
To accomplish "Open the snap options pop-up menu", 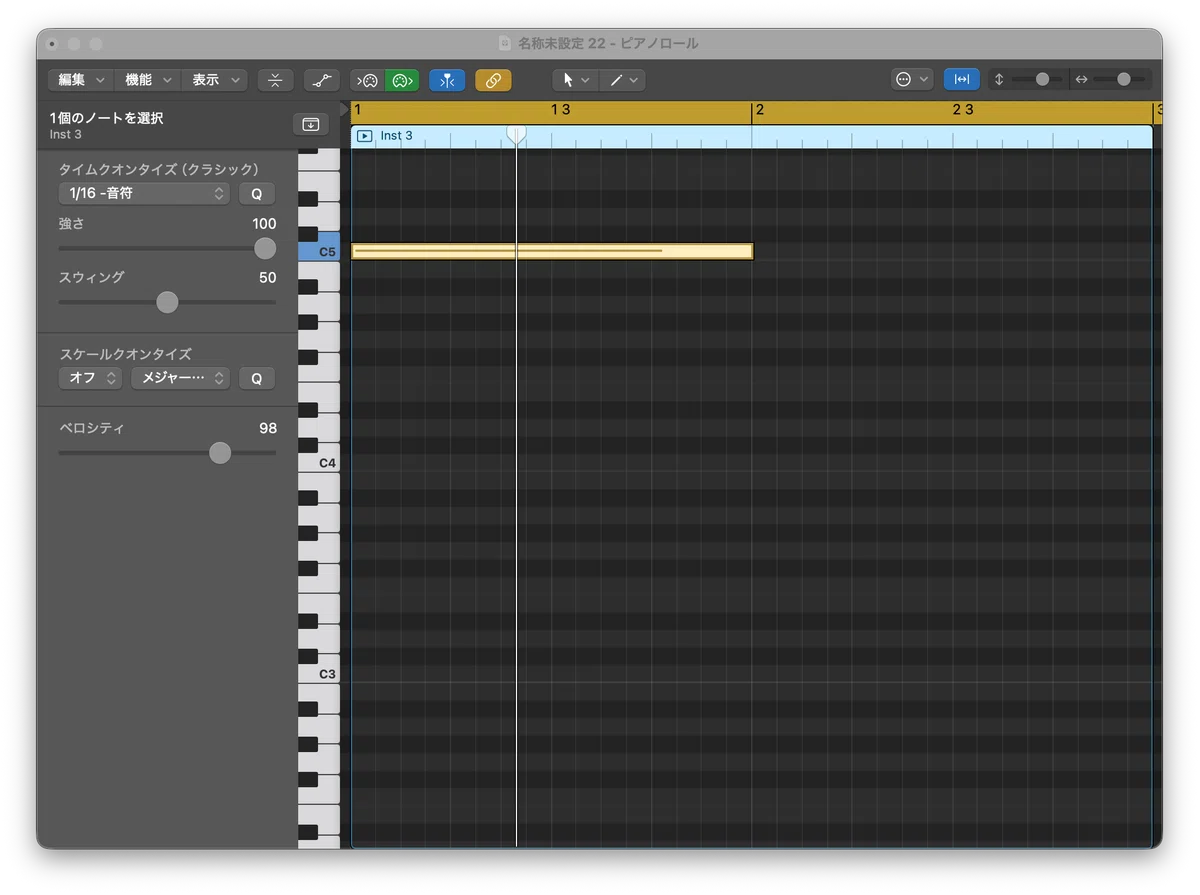I will pos(912,80).
